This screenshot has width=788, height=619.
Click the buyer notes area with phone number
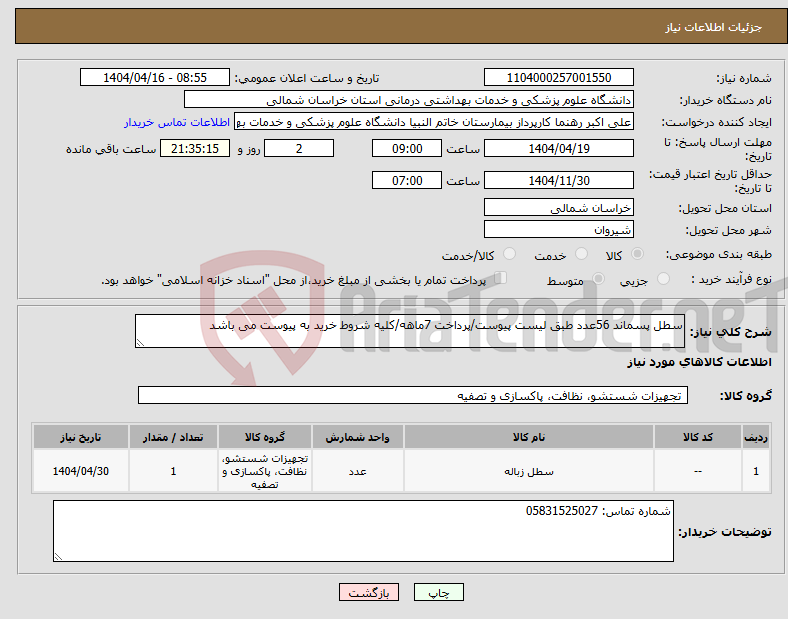coord(363,531)
